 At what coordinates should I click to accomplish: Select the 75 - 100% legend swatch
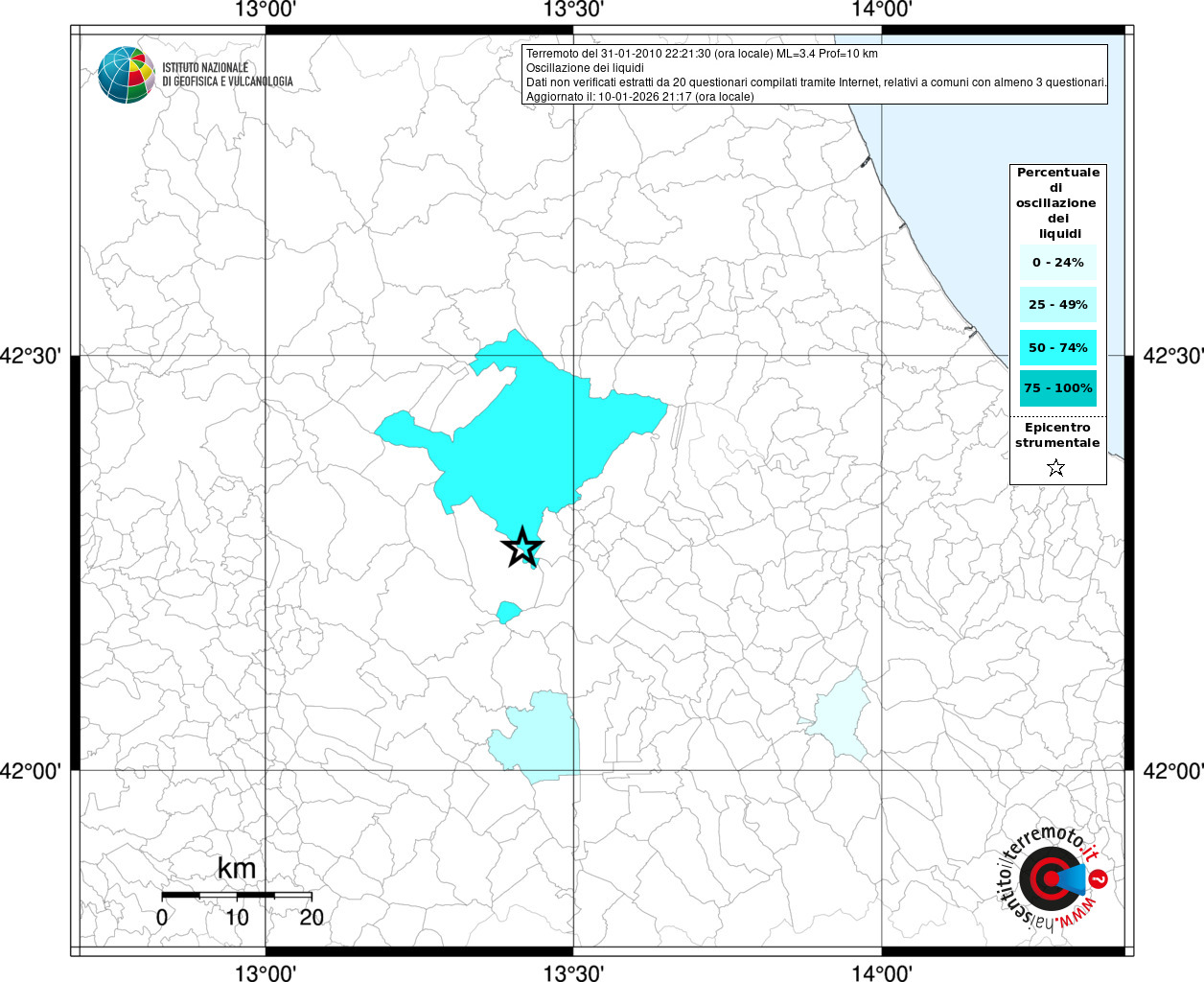point(1057,388)
